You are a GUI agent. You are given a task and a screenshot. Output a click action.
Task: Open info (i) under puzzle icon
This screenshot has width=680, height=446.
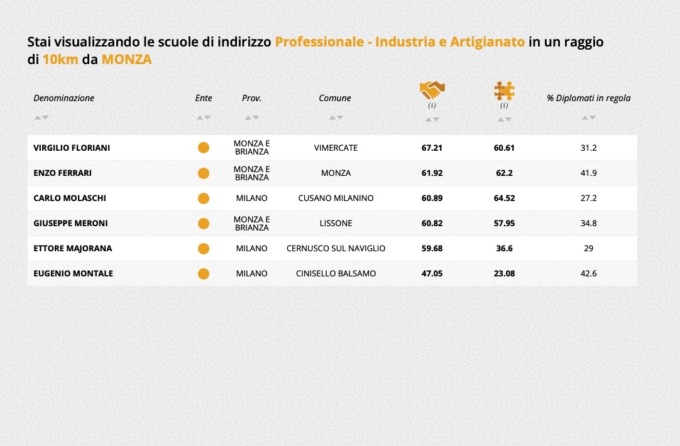[x=504, y=105]
